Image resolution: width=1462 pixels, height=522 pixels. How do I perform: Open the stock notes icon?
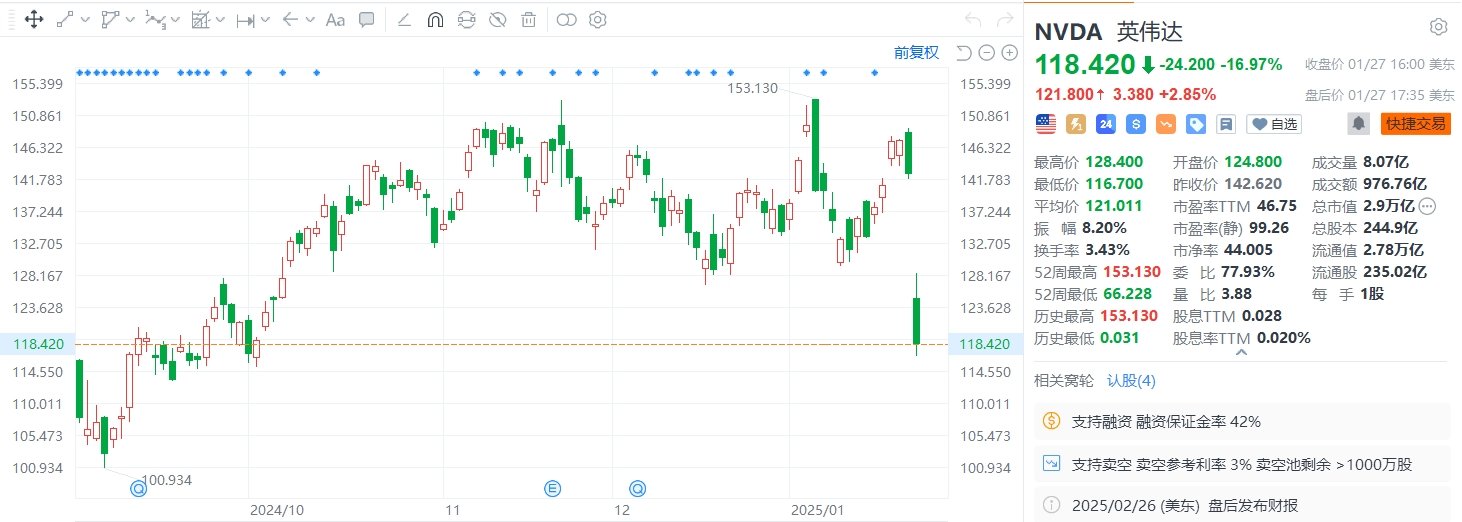(x=1226, y=124)
